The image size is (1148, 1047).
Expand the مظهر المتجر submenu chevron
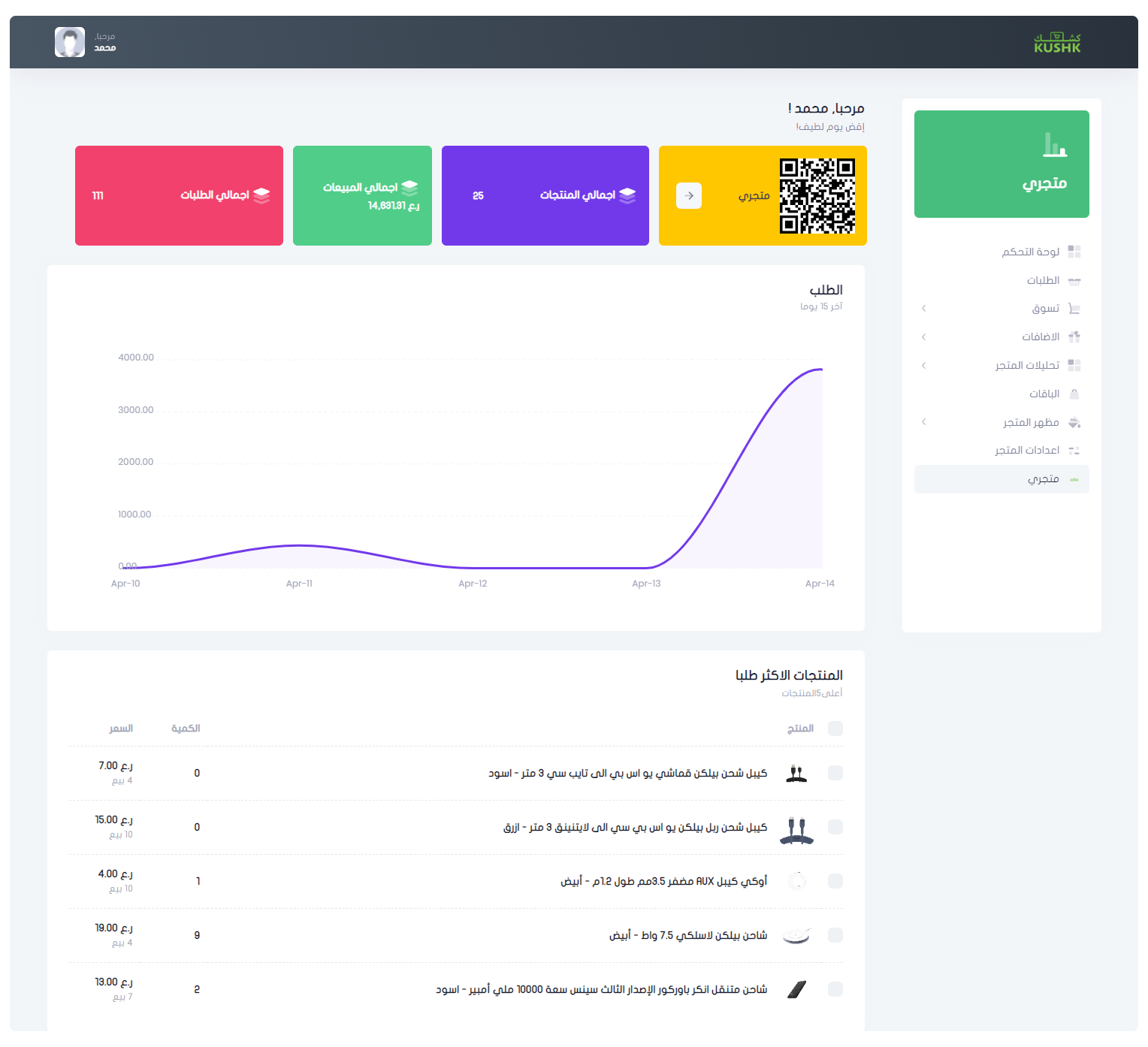coord(924,422)
